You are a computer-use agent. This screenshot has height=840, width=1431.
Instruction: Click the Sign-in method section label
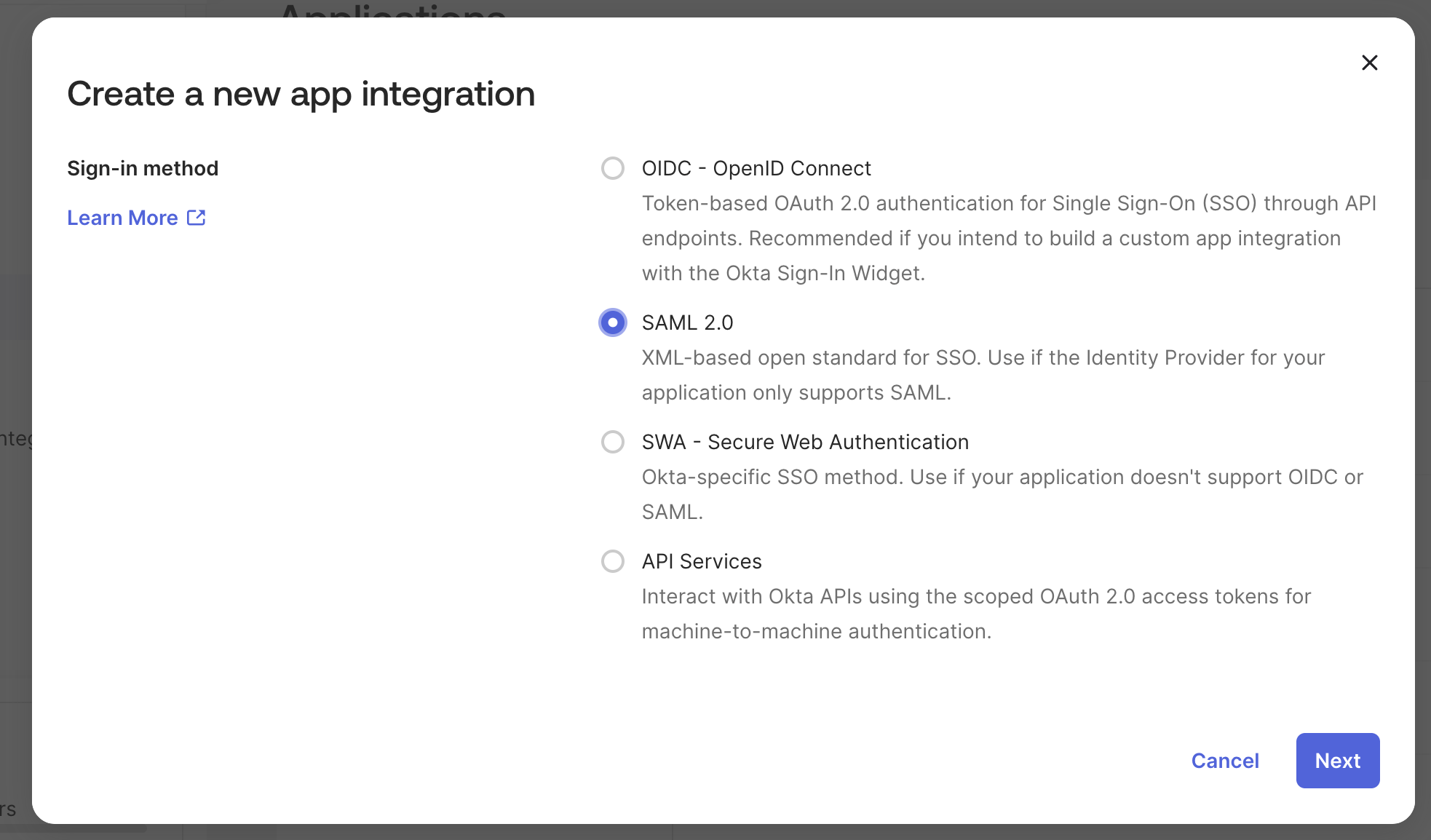click(143, 168)
